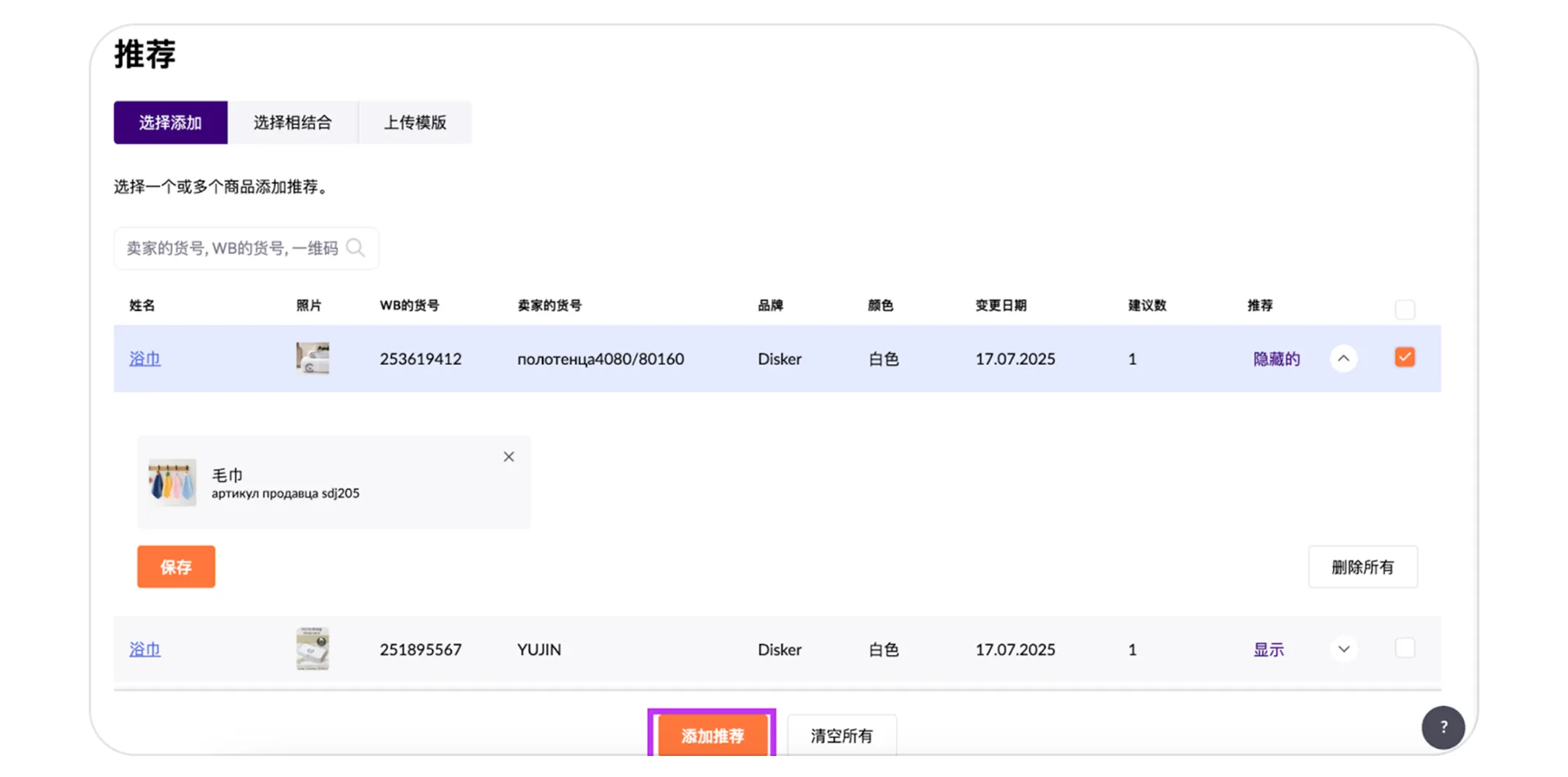The width and height of the screenshot is (1568, 777).
Task: Click the 保存 save button
Action: (x=176, y=566)
